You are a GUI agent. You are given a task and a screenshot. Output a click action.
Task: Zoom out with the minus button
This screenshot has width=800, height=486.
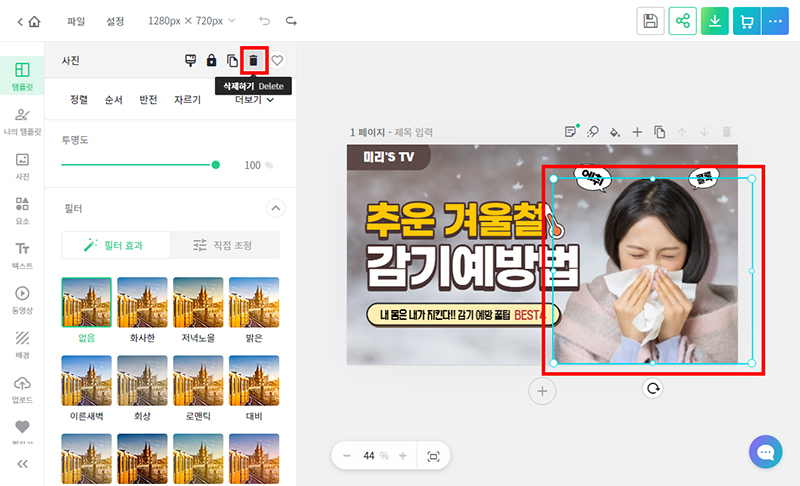pyautogui.click(x=347, y=456)
